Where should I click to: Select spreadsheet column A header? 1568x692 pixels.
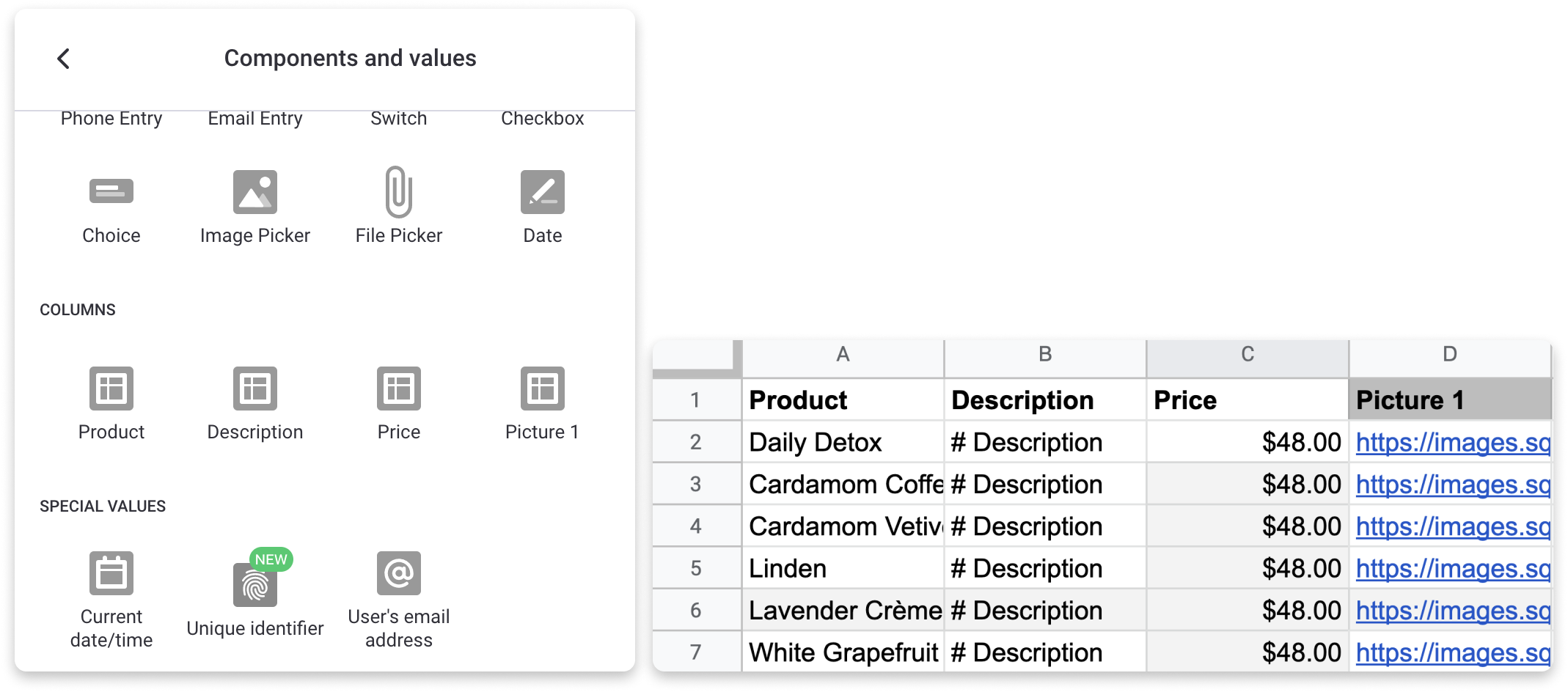coord(843,355)
